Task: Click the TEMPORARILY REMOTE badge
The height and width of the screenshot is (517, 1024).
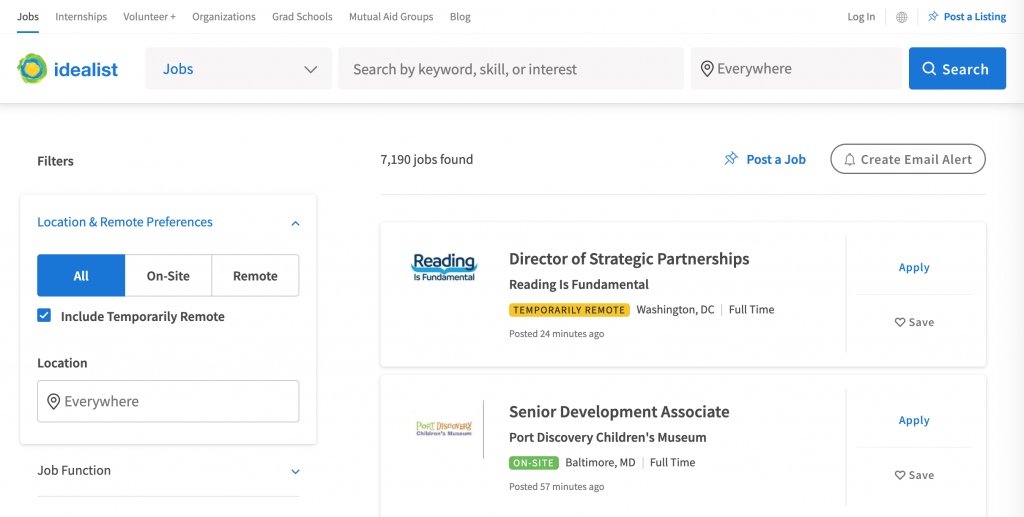Action: (569, 310)
